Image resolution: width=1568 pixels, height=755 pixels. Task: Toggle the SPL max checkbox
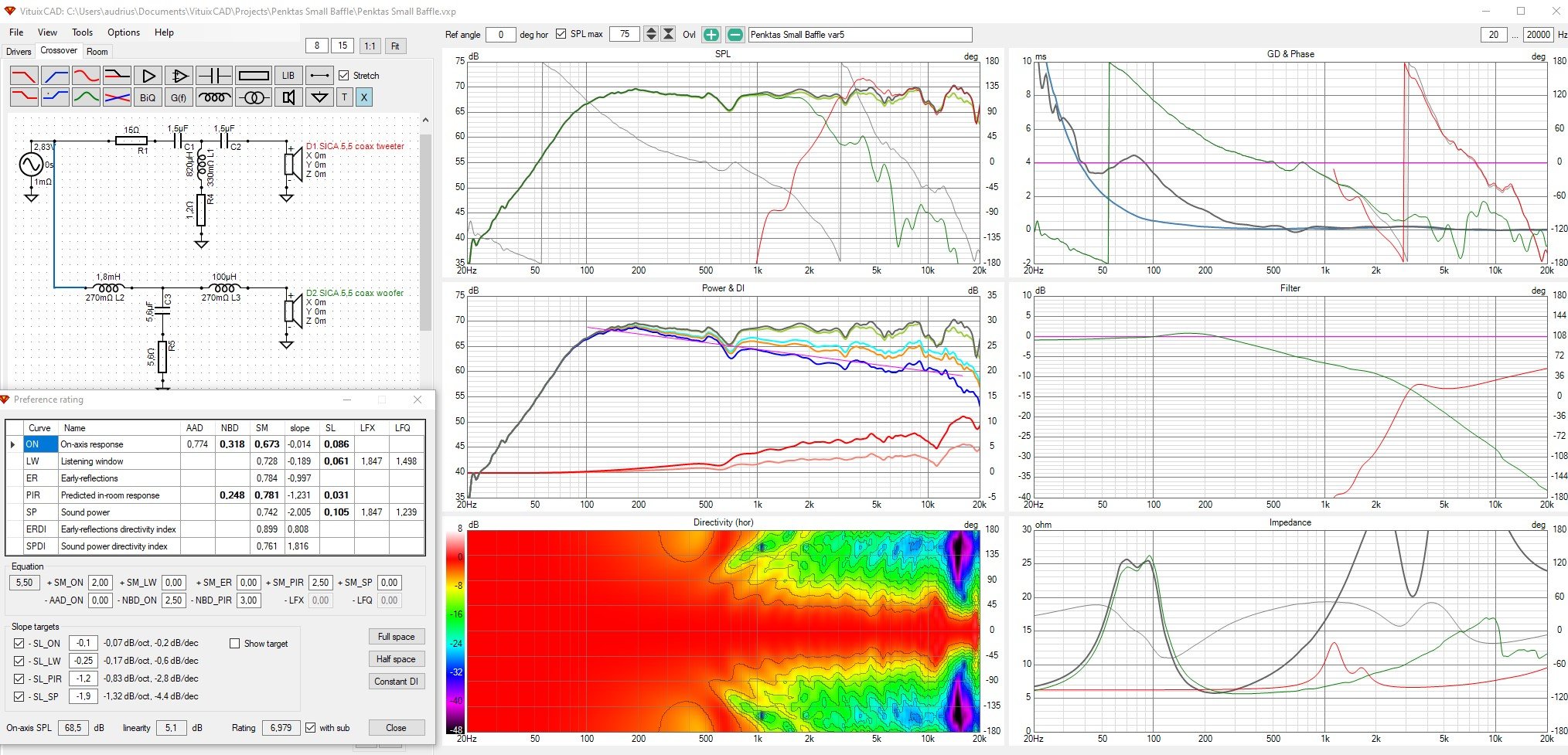(x=561, y=34)
